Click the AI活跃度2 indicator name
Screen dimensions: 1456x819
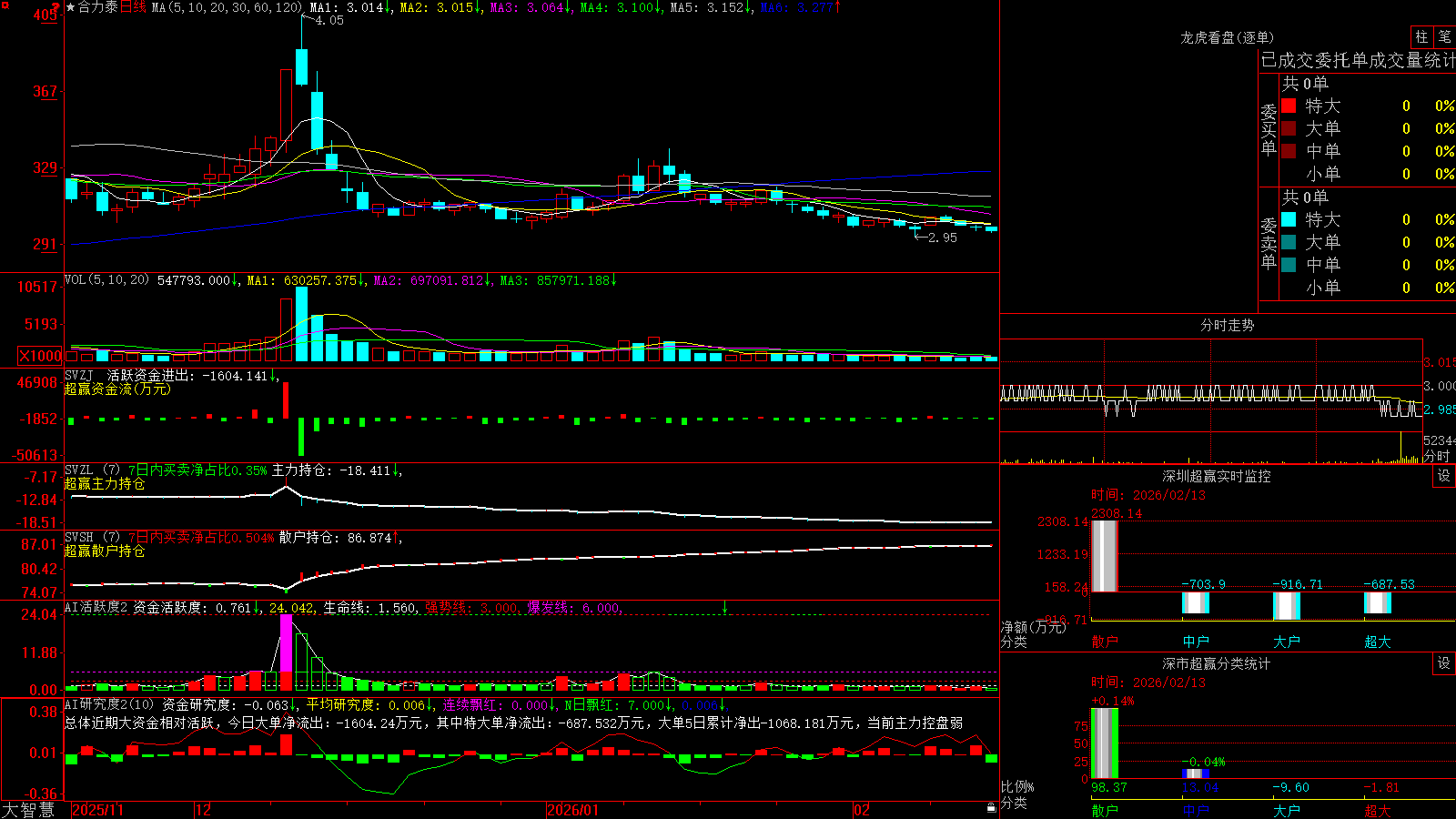click(x=96, y=608)
